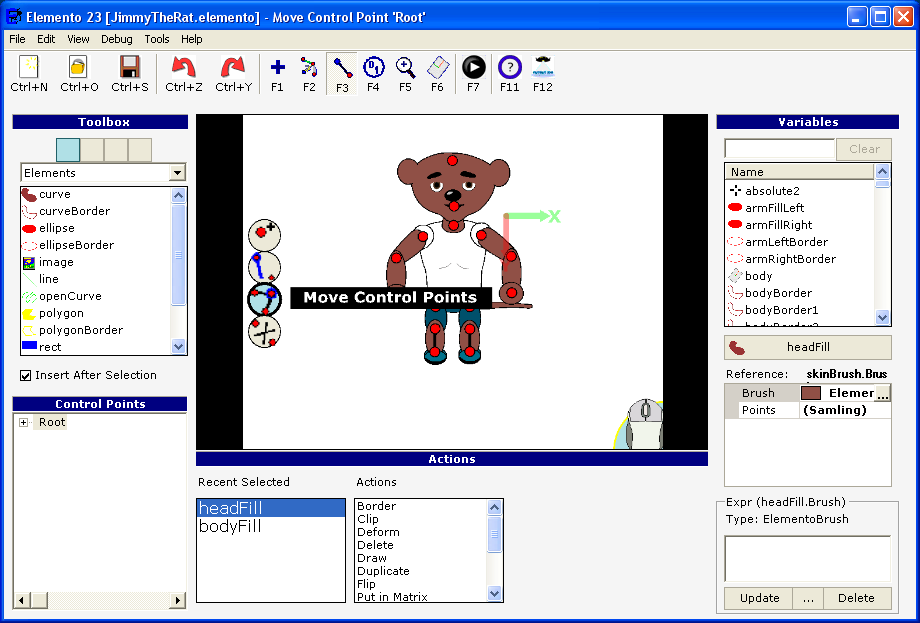Screen dimensions: 920x623
Task: Select the F3 Move Control Point tool
Action: click(x=342, y=68)
